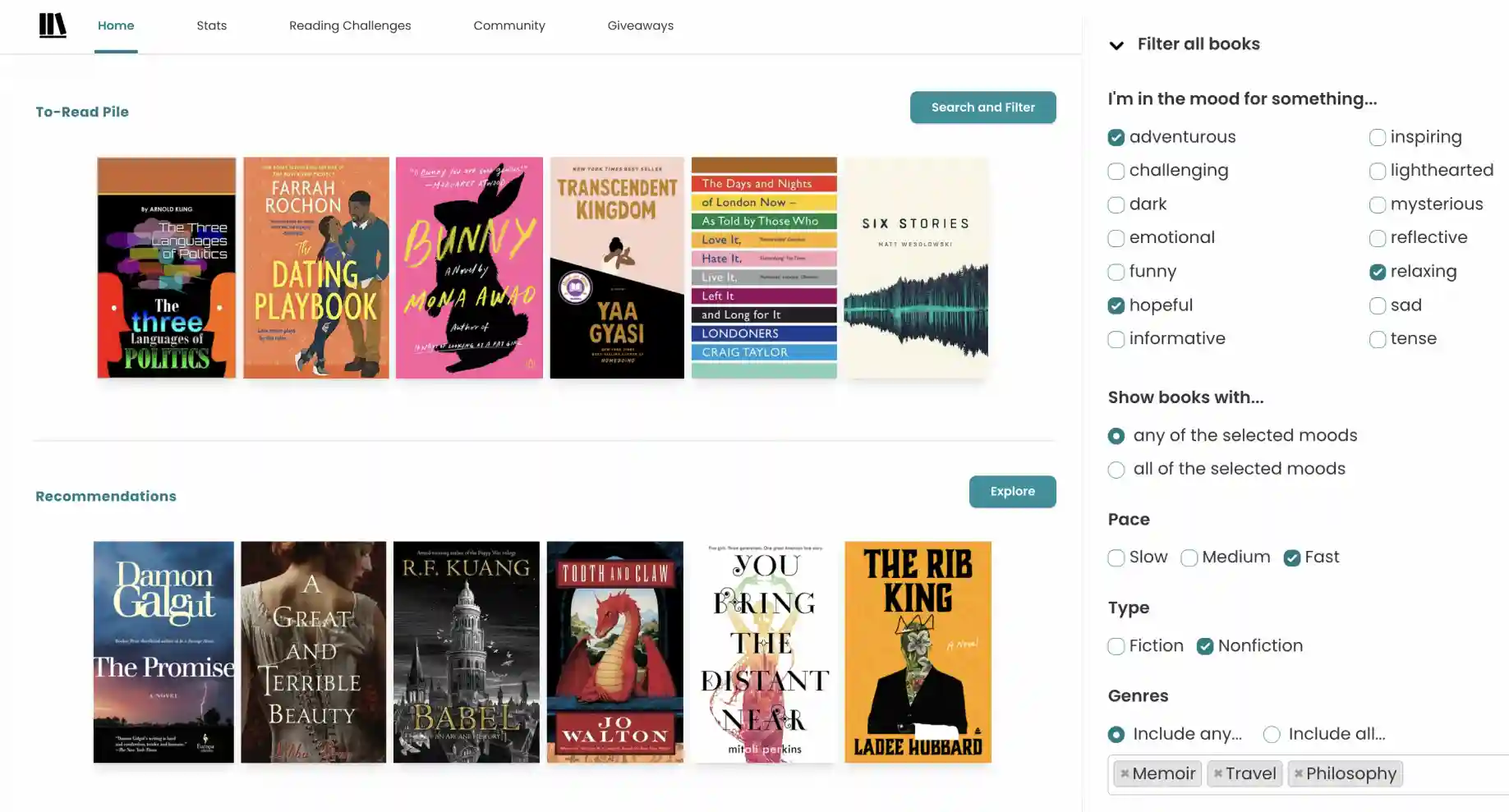Open the Giveaways tab
This screenshot has height=812, width=1509.
641,25
